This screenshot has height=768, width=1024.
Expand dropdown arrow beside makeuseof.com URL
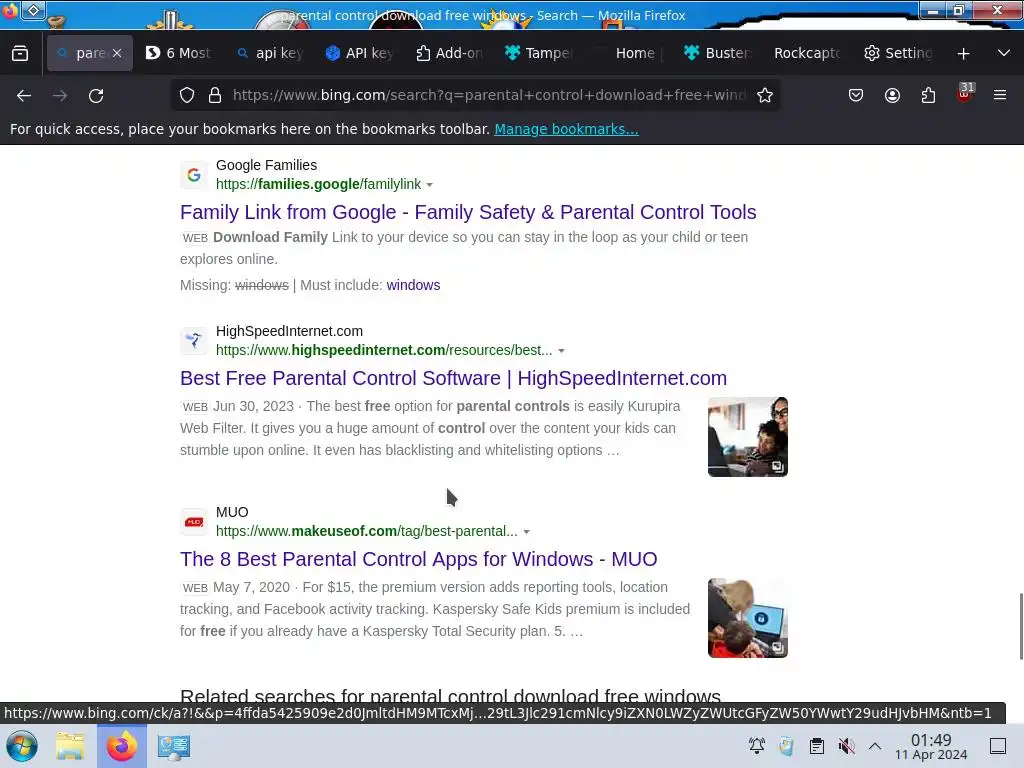526,532
